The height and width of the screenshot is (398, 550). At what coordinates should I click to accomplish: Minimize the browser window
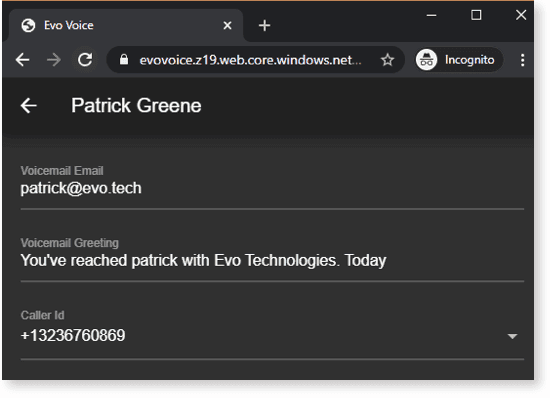click(431, 15)
